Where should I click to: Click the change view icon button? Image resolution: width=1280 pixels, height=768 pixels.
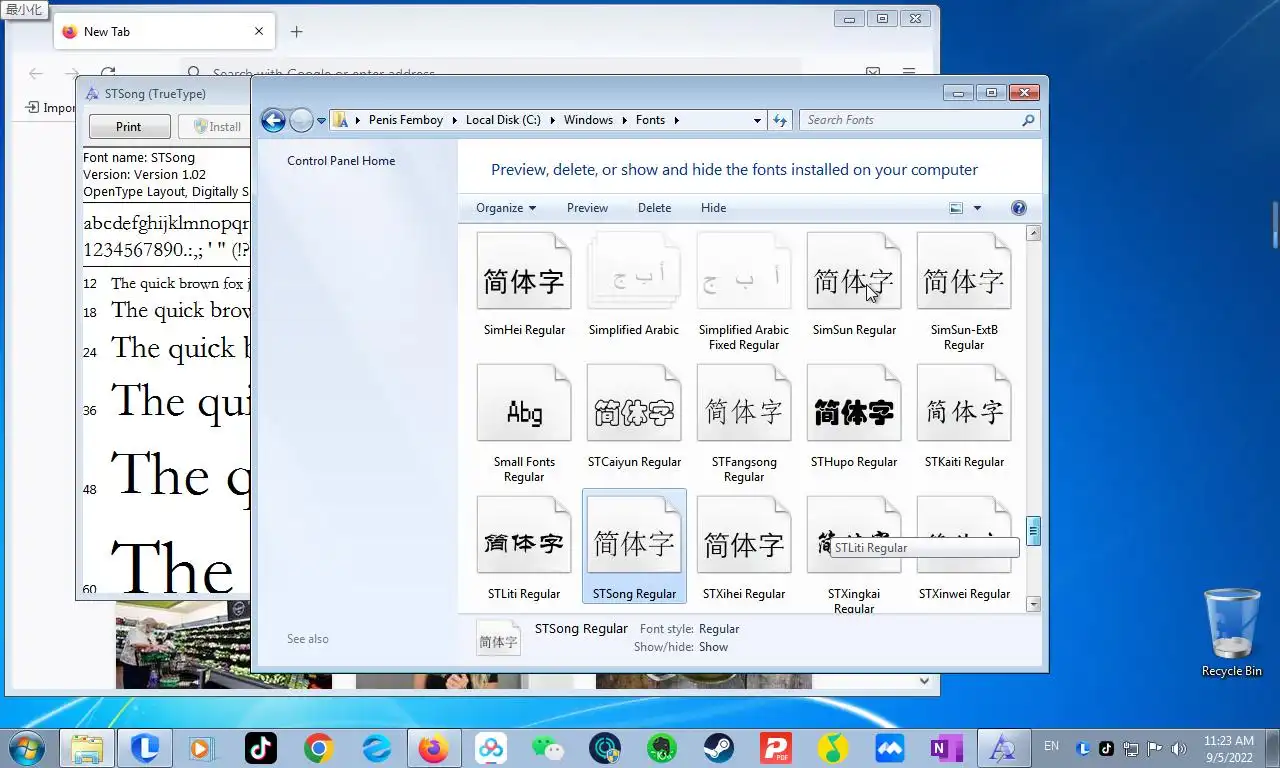point(956,208)
